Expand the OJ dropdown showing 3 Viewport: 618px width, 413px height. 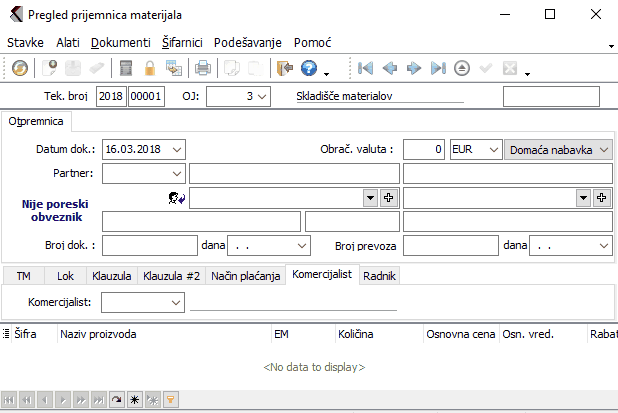pyautogui.click(x=262, y=97)
